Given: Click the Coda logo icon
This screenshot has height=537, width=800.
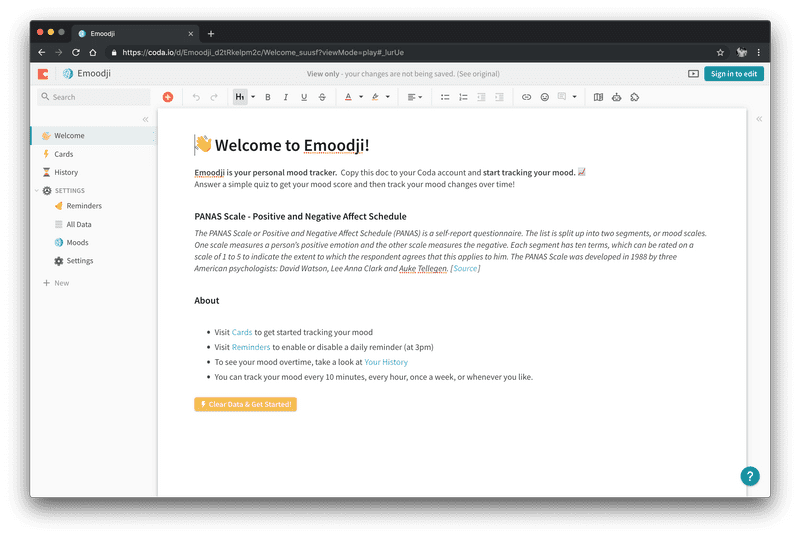Looking at the screenshot, I should click(43, 74).
